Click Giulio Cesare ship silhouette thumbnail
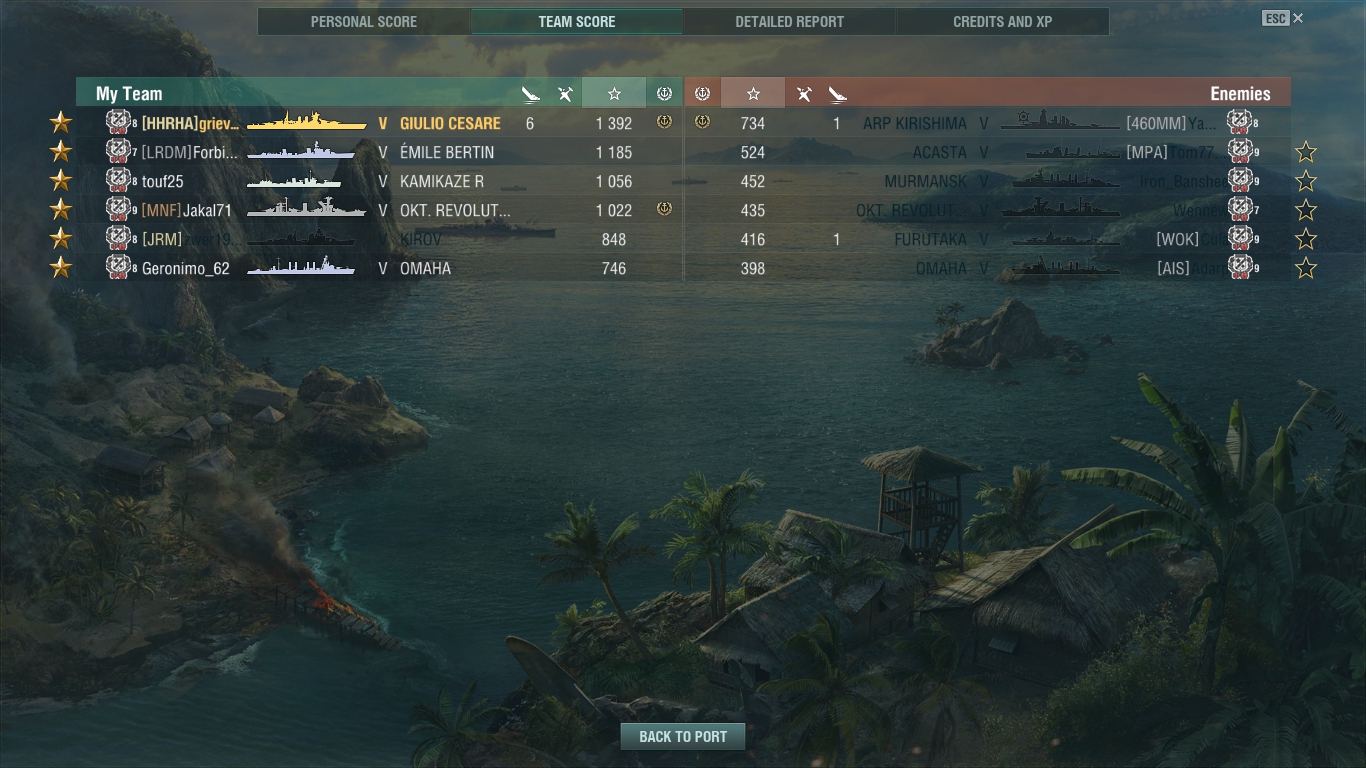 [306, 123]
